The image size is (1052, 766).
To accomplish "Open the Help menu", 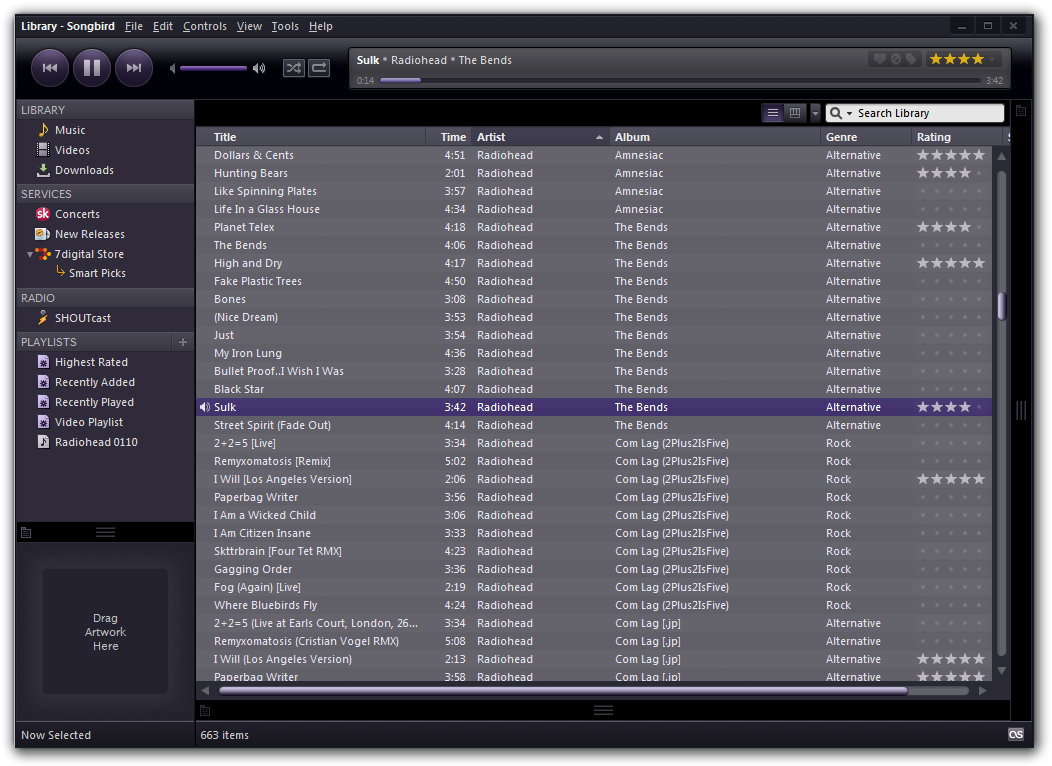I will [x=320, y=26].
